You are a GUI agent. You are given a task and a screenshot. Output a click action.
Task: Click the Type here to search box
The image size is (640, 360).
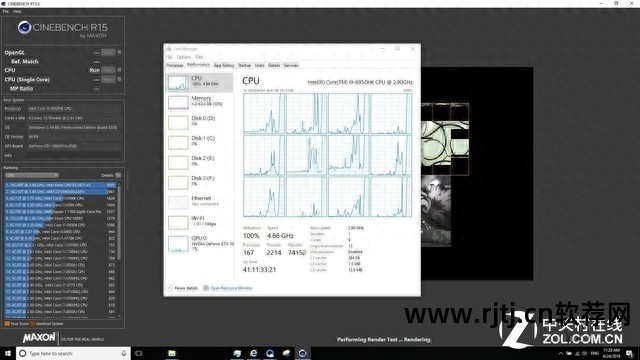(x=73, y=353)
